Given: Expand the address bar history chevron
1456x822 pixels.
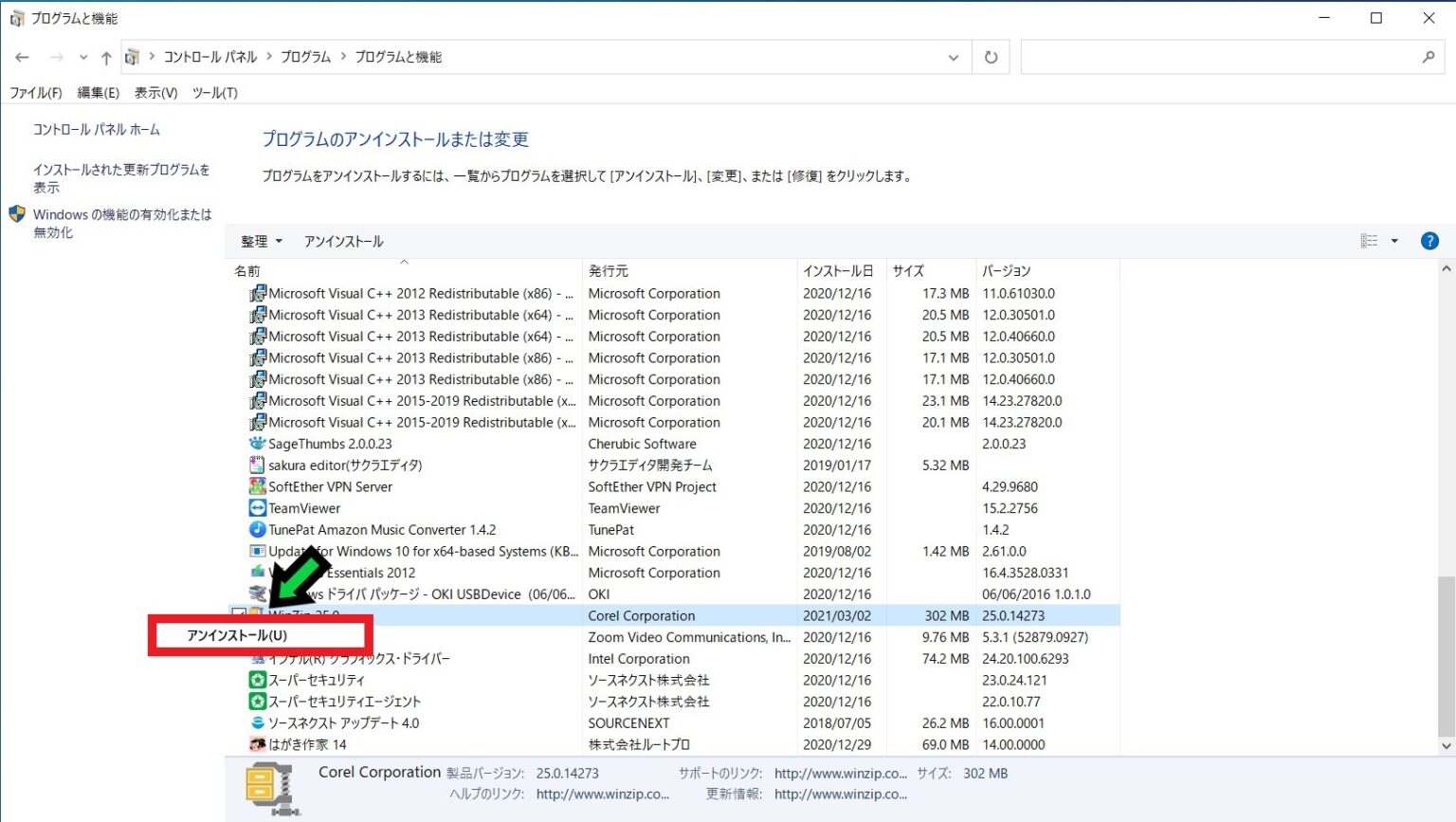Looking at the screenshot, I should tap(954, 57).
